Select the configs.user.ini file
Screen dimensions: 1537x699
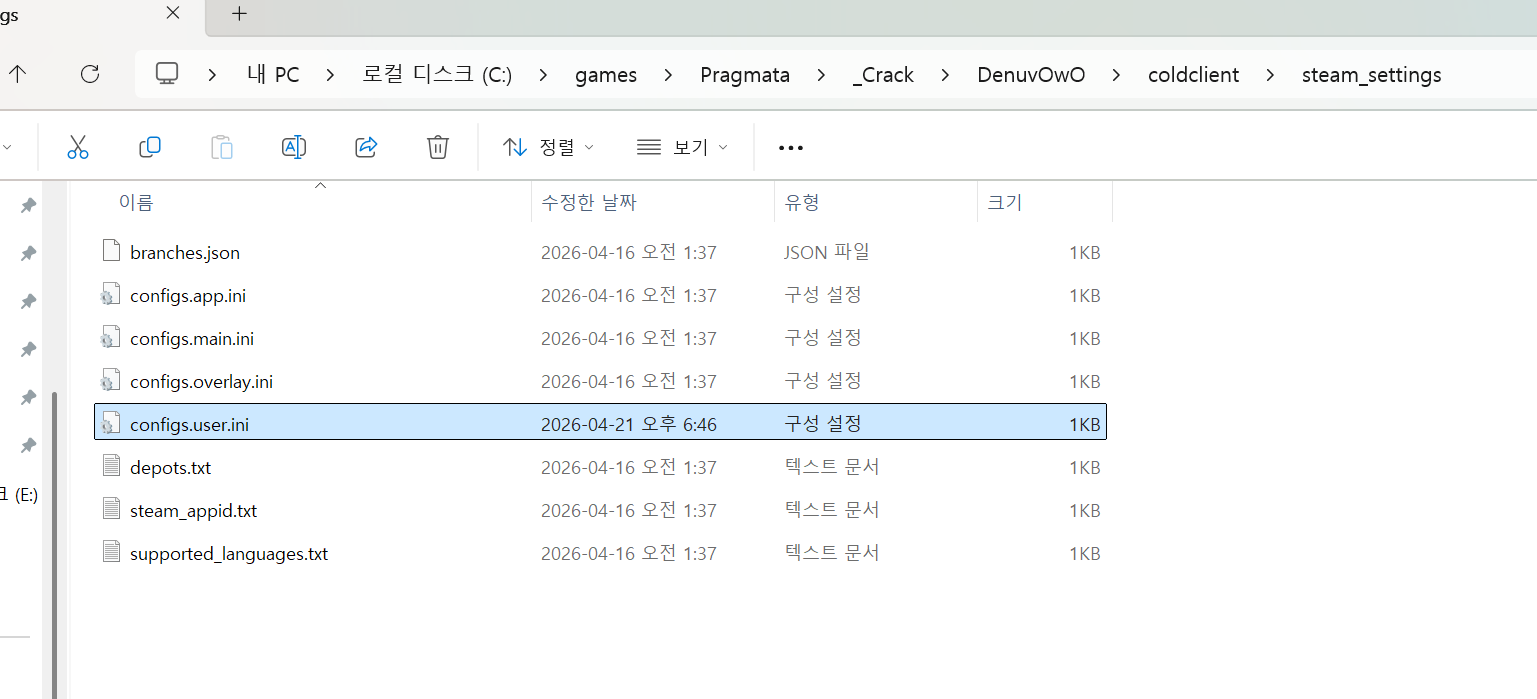coord(190,425)
